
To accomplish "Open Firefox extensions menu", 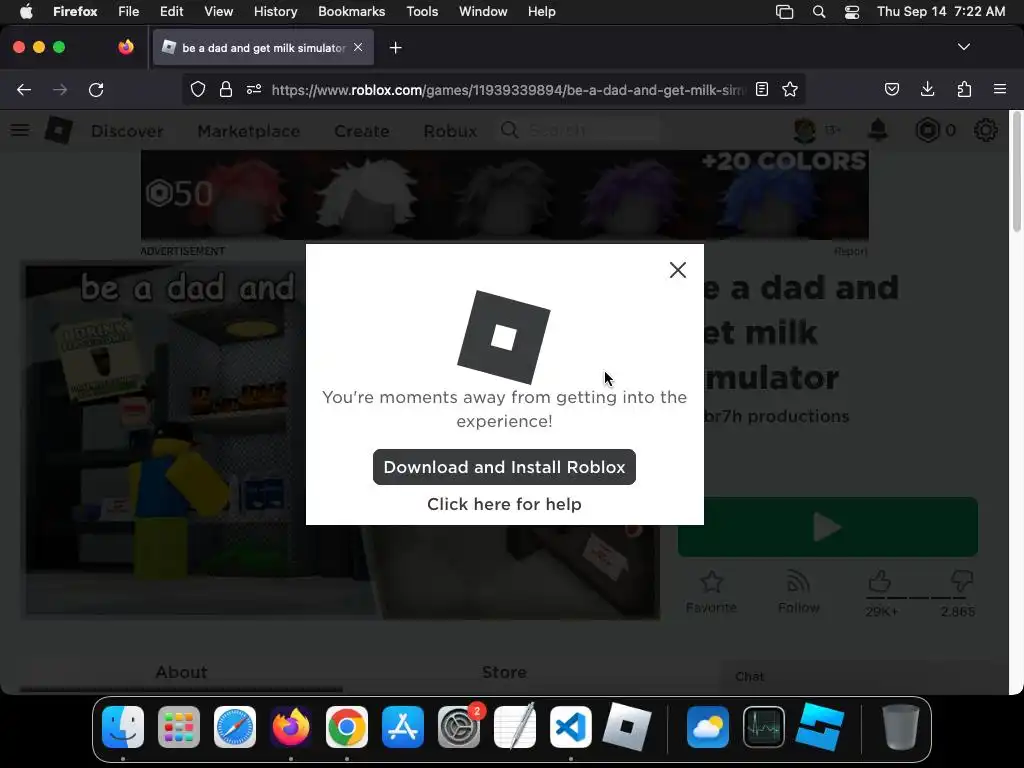I will pyautogui.click(x=964, y=89).
